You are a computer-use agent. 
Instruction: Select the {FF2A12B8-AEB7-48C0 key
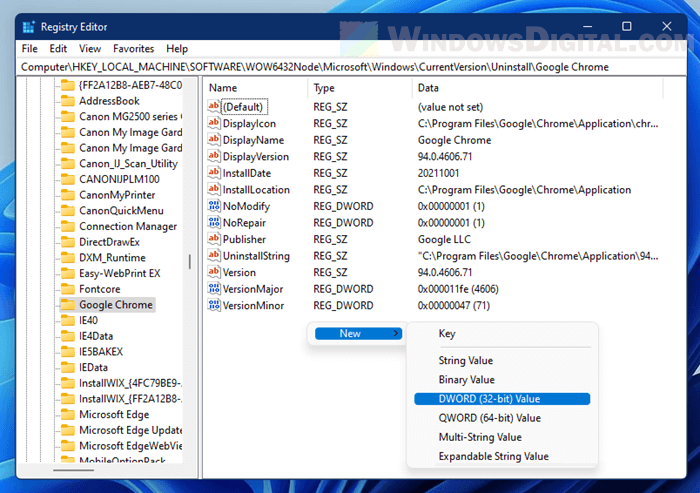point(130,85)
